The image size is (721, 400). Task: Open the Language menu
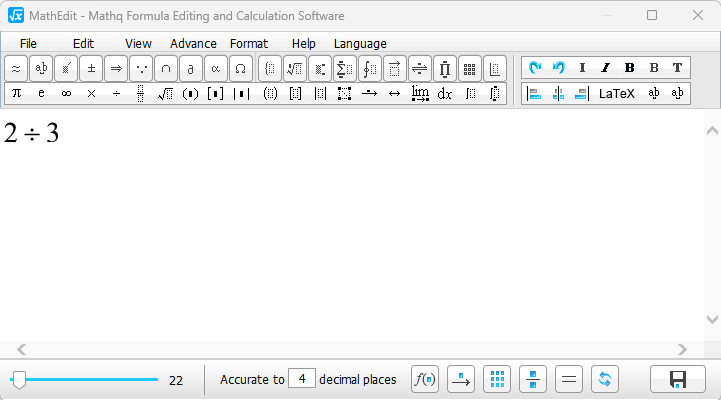click(360, 44)
